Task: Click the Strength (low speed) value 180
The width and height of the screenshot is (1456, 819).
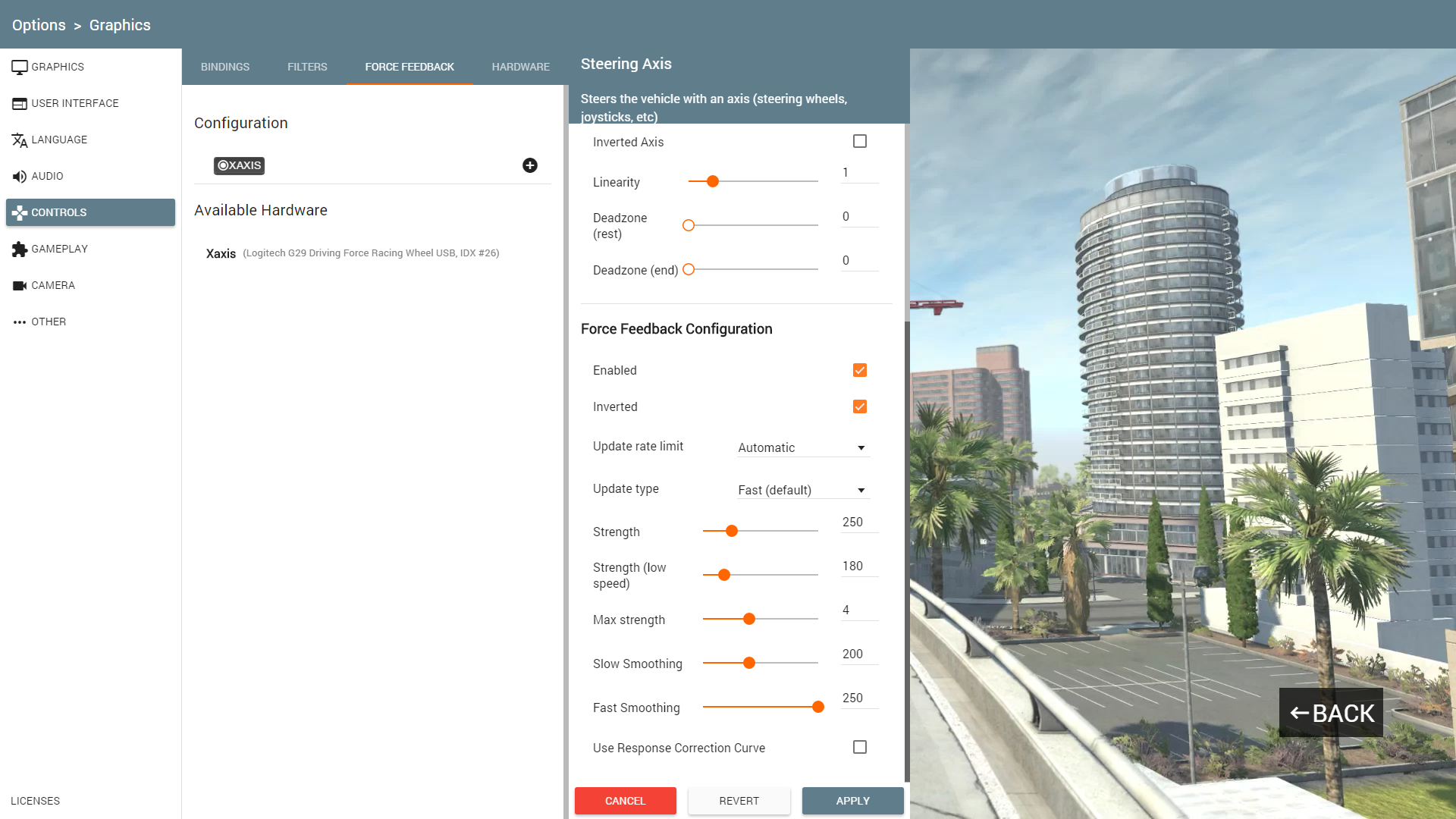Action: click(x=860, y=566)
